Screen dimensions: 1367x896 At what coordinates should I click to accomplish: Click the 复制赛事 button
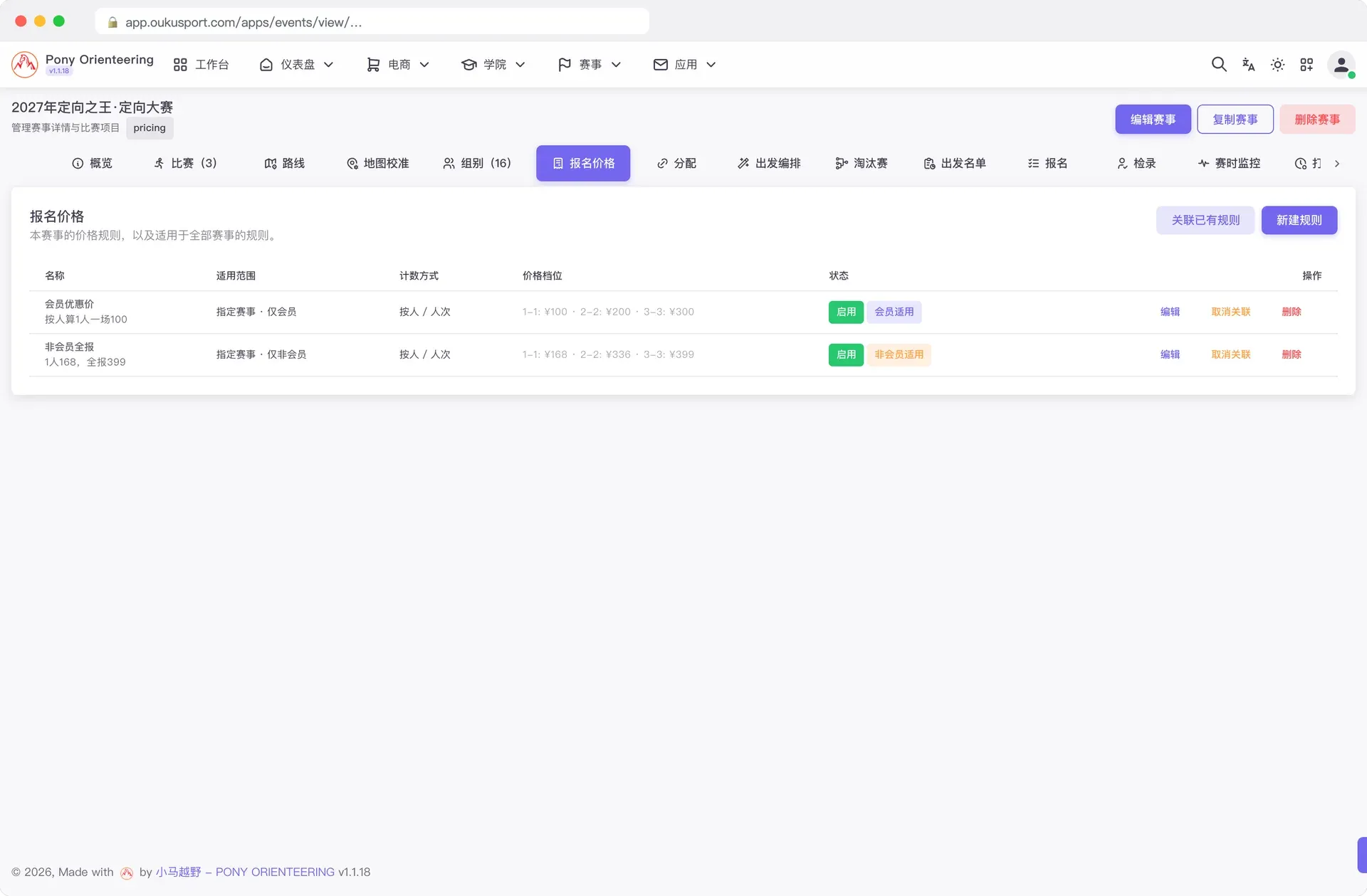pos(1235,120)
